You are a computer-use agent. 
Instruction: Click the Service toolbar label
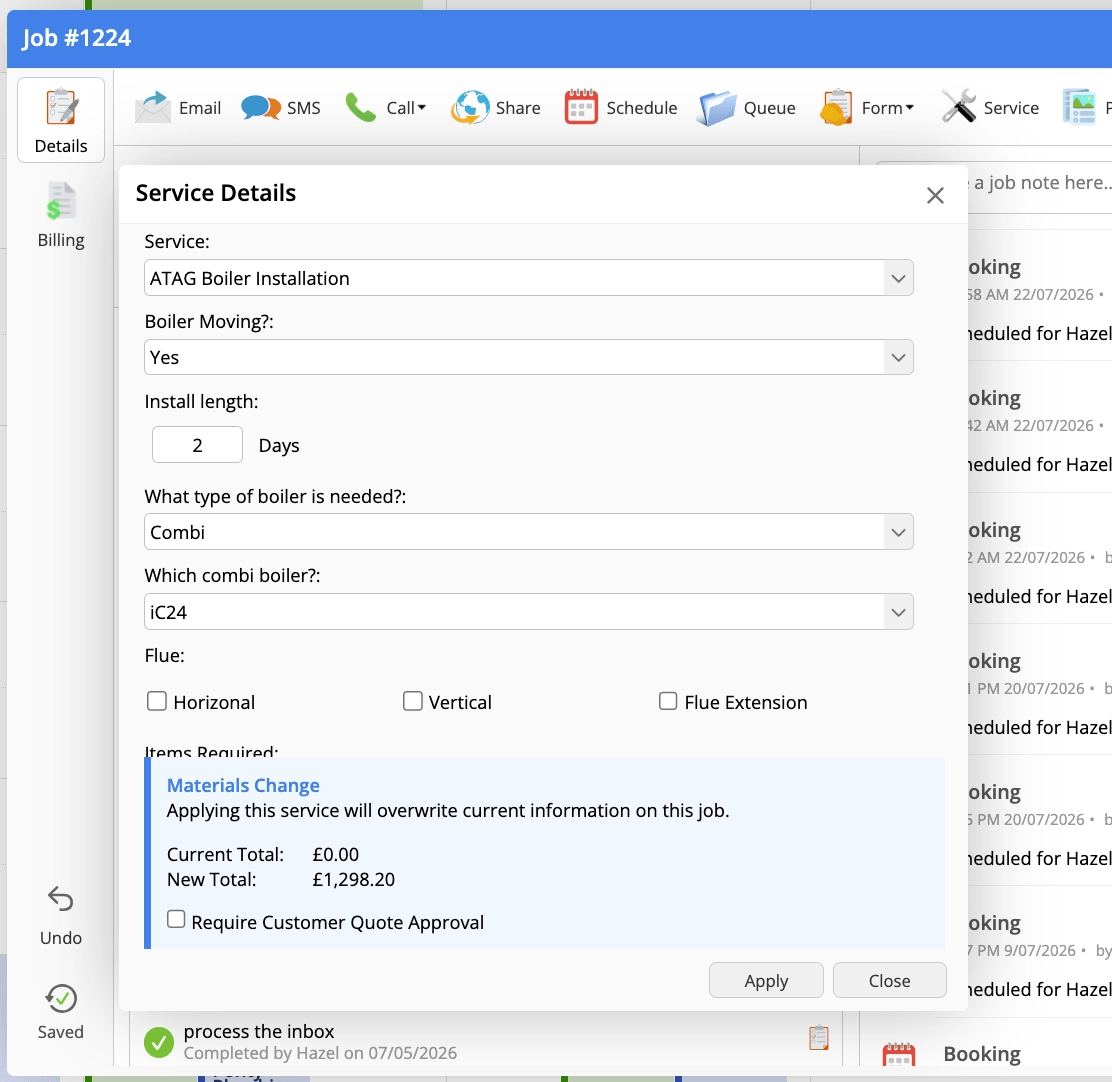tap(1011, 108)
